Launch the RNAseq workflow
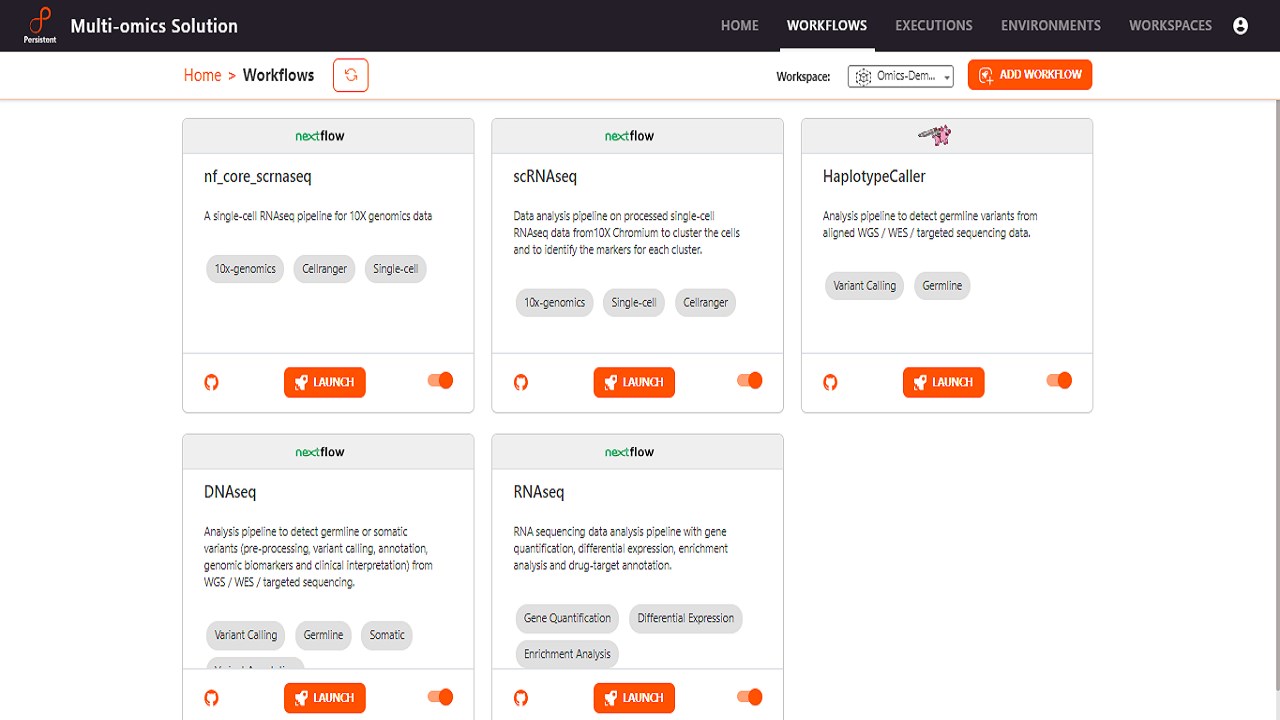The image size is (1280, 720). (634, 698)
